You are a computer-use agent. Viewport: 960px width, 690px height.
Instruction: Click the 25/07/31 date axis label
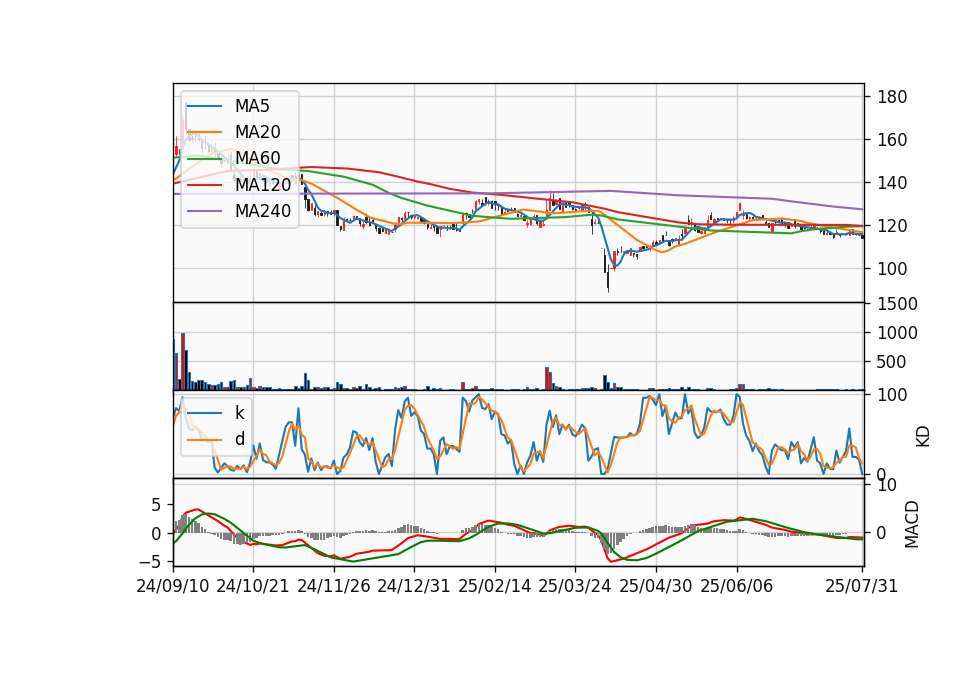pyautogui.click(x=861, y=586)
